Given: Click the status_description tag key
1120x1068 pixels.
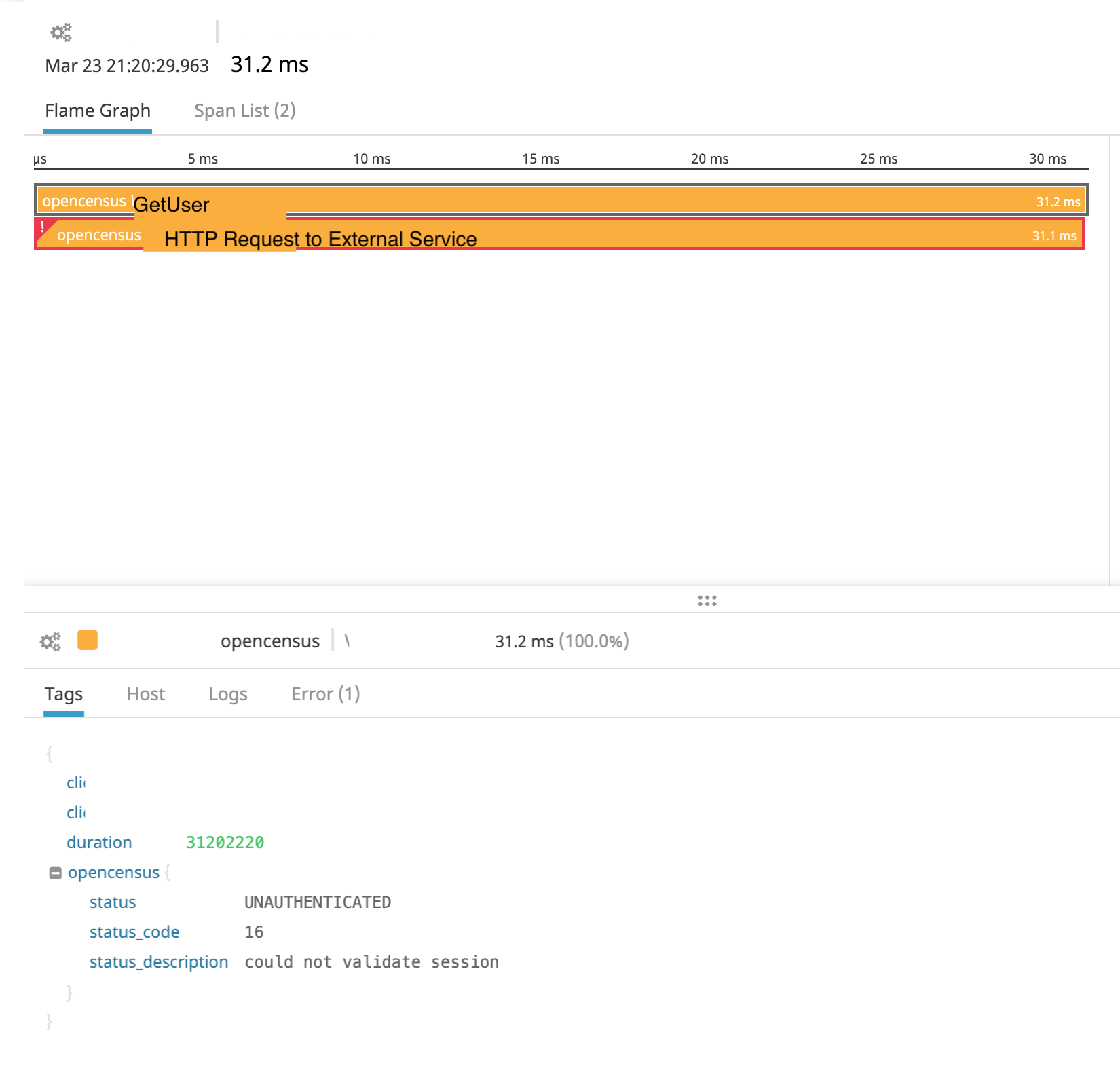Looking at the screenshot, I should [159, 961].
